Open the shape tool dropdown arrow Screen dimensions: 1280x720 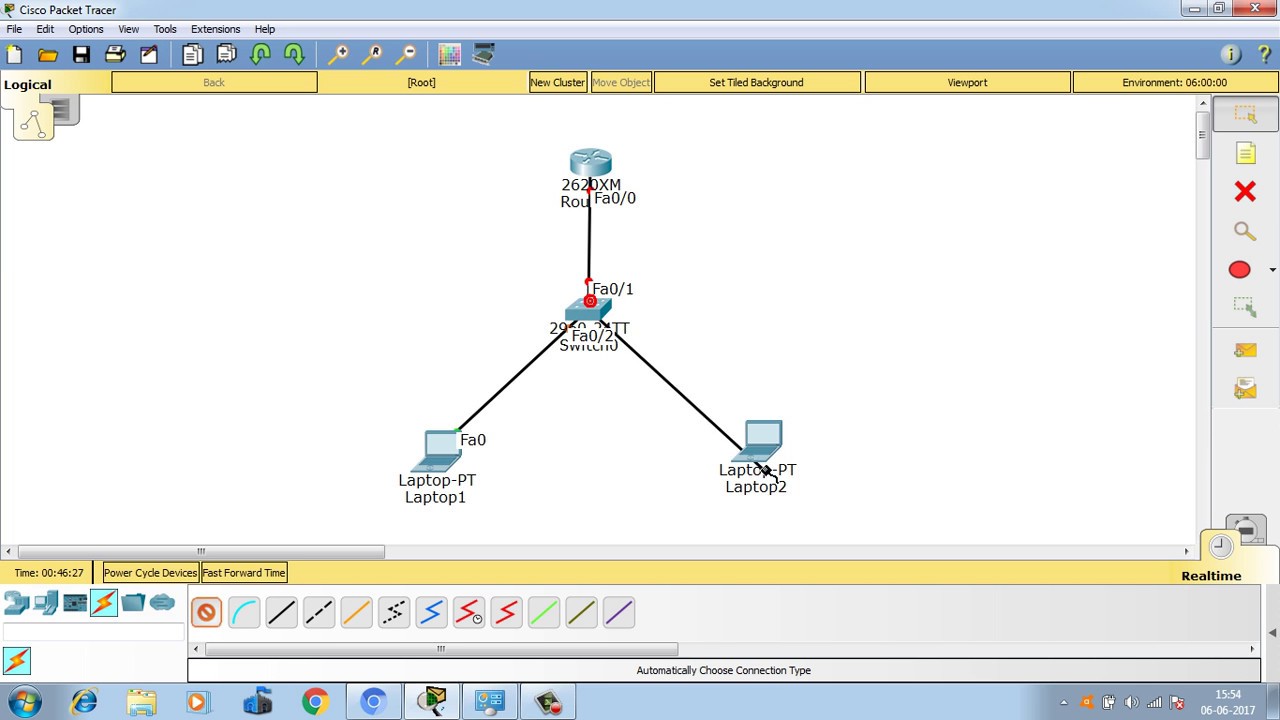click(1272, 270)
